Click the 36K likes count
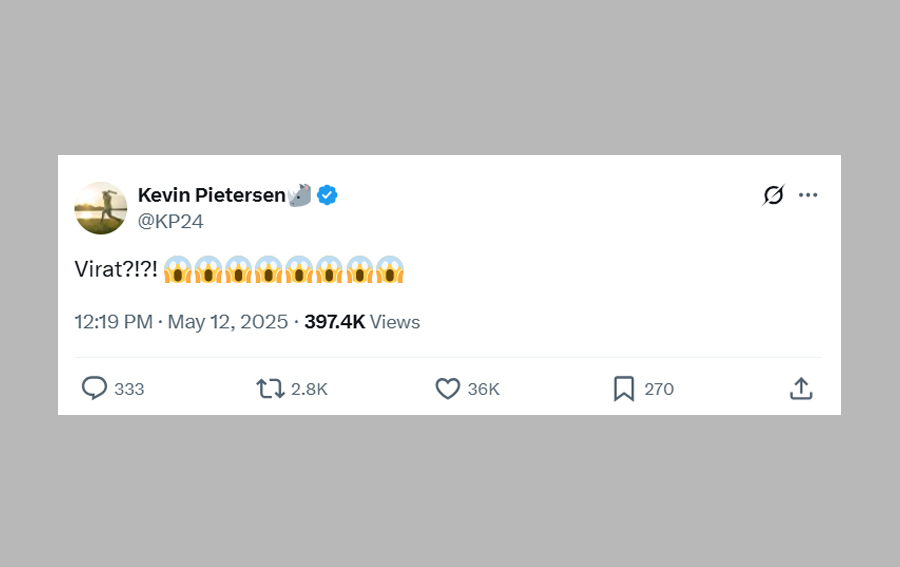900x567 pixels. point(483,389)
